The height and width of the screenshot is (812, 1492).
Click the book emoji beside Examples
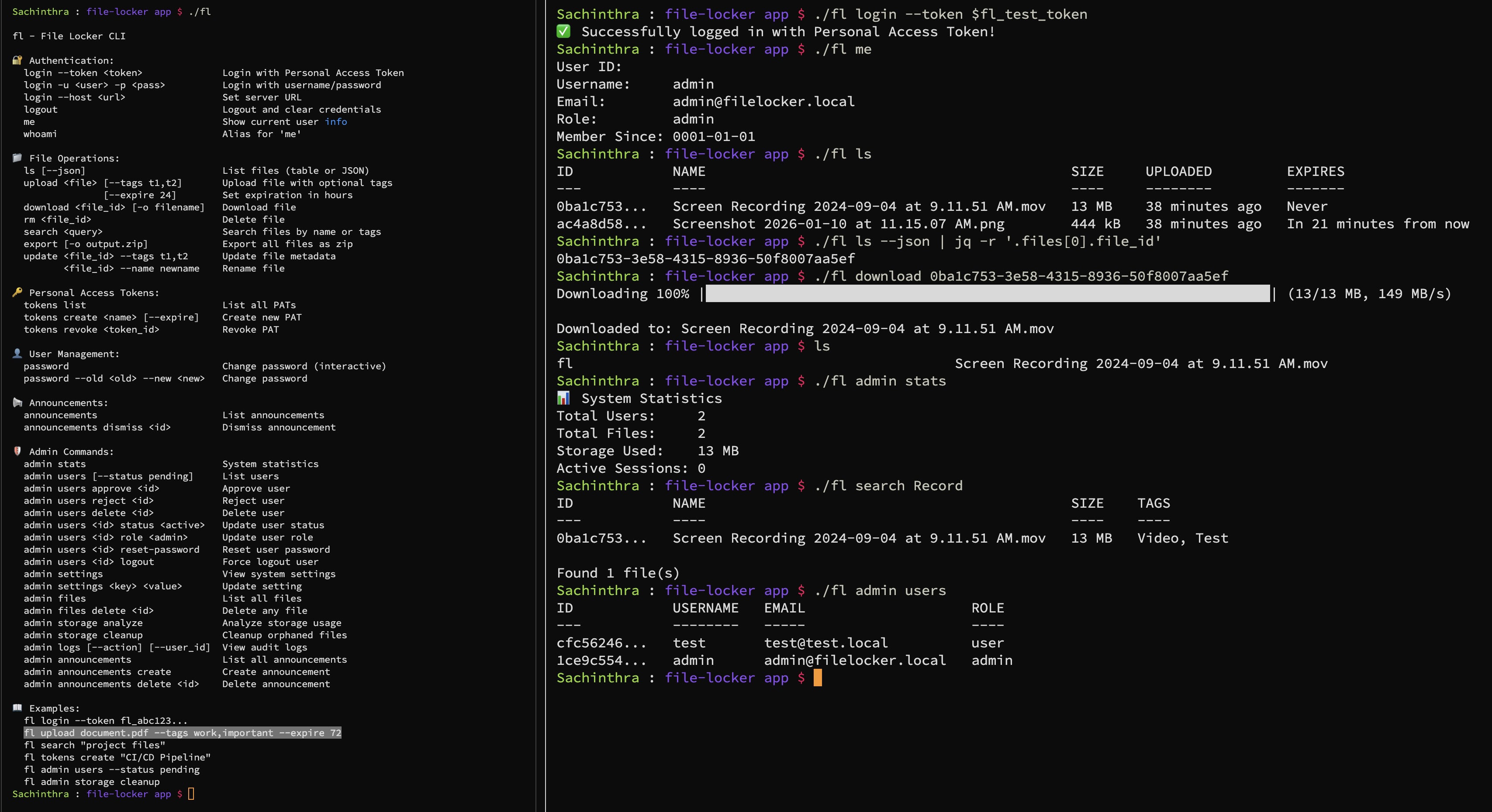click(x=17, y=708)
